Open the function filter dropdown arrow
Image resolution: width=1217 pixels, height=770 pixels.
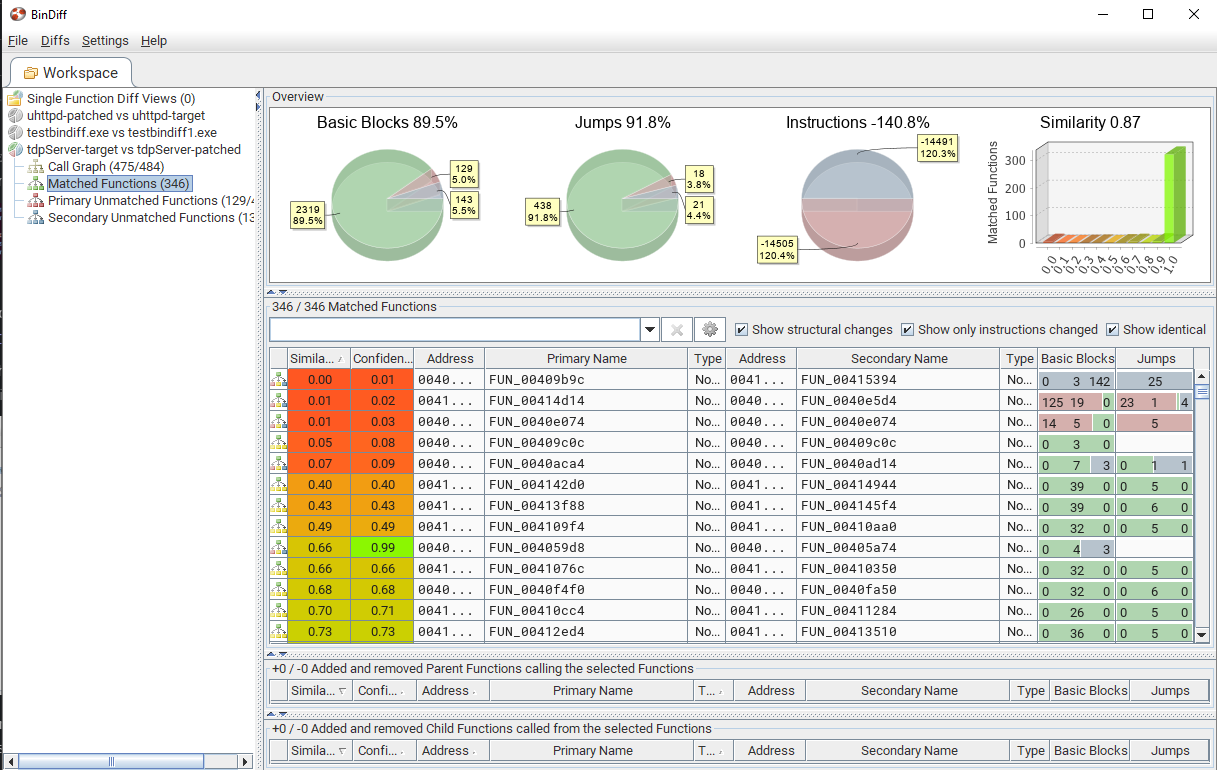[x=650, y=330]
